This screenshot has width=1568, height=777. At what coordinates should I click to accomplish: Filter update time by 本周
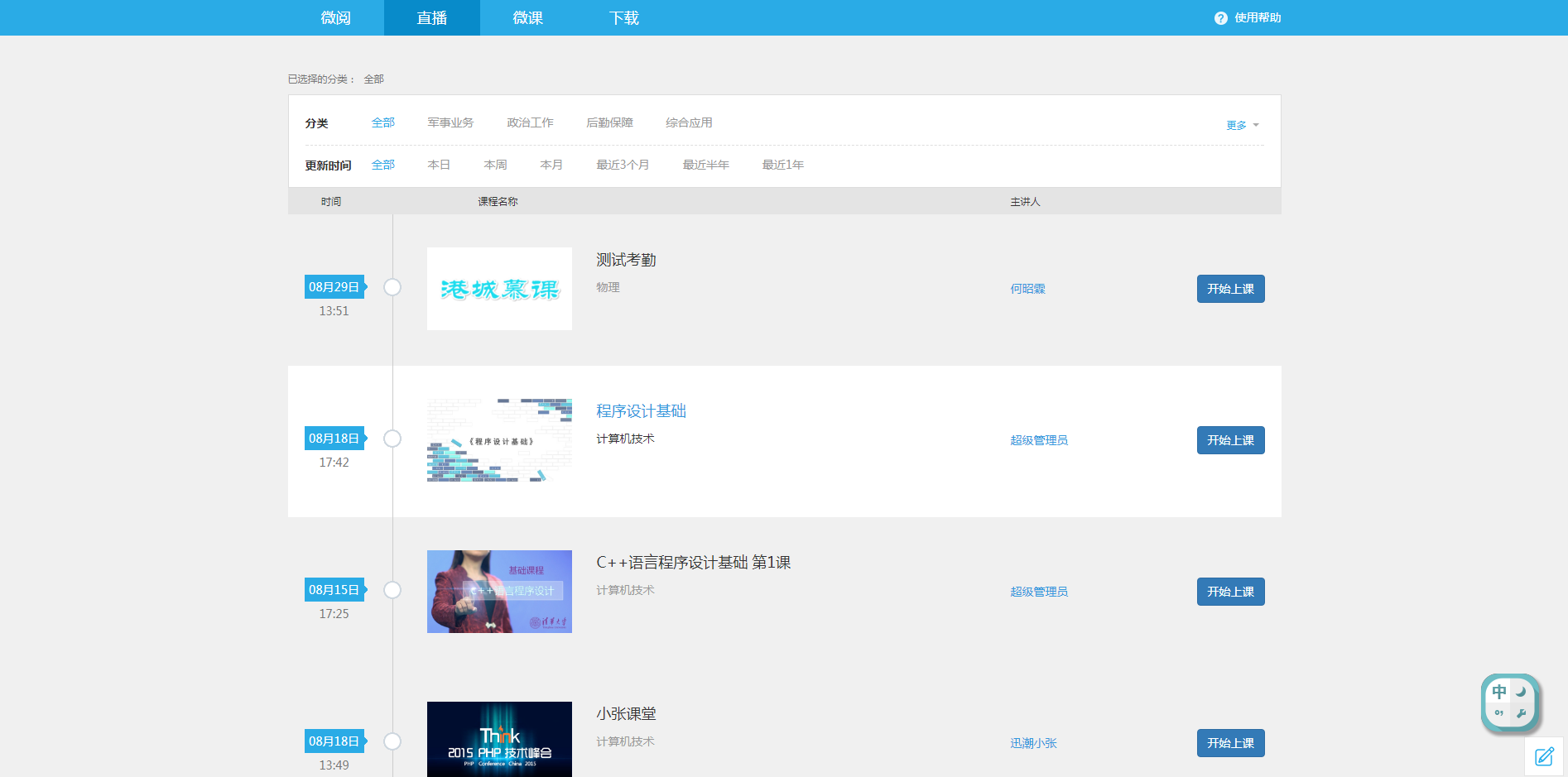pos(495,165)
